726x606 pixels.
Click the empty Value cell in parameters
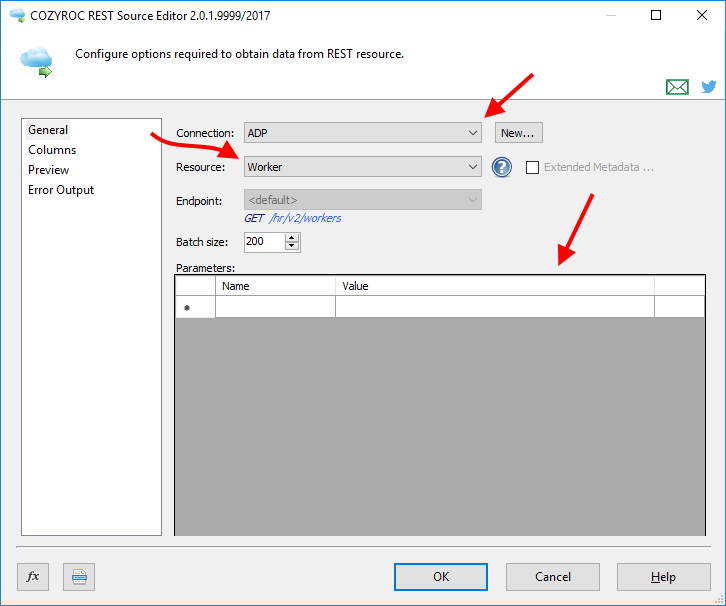[x=495, y=307]
